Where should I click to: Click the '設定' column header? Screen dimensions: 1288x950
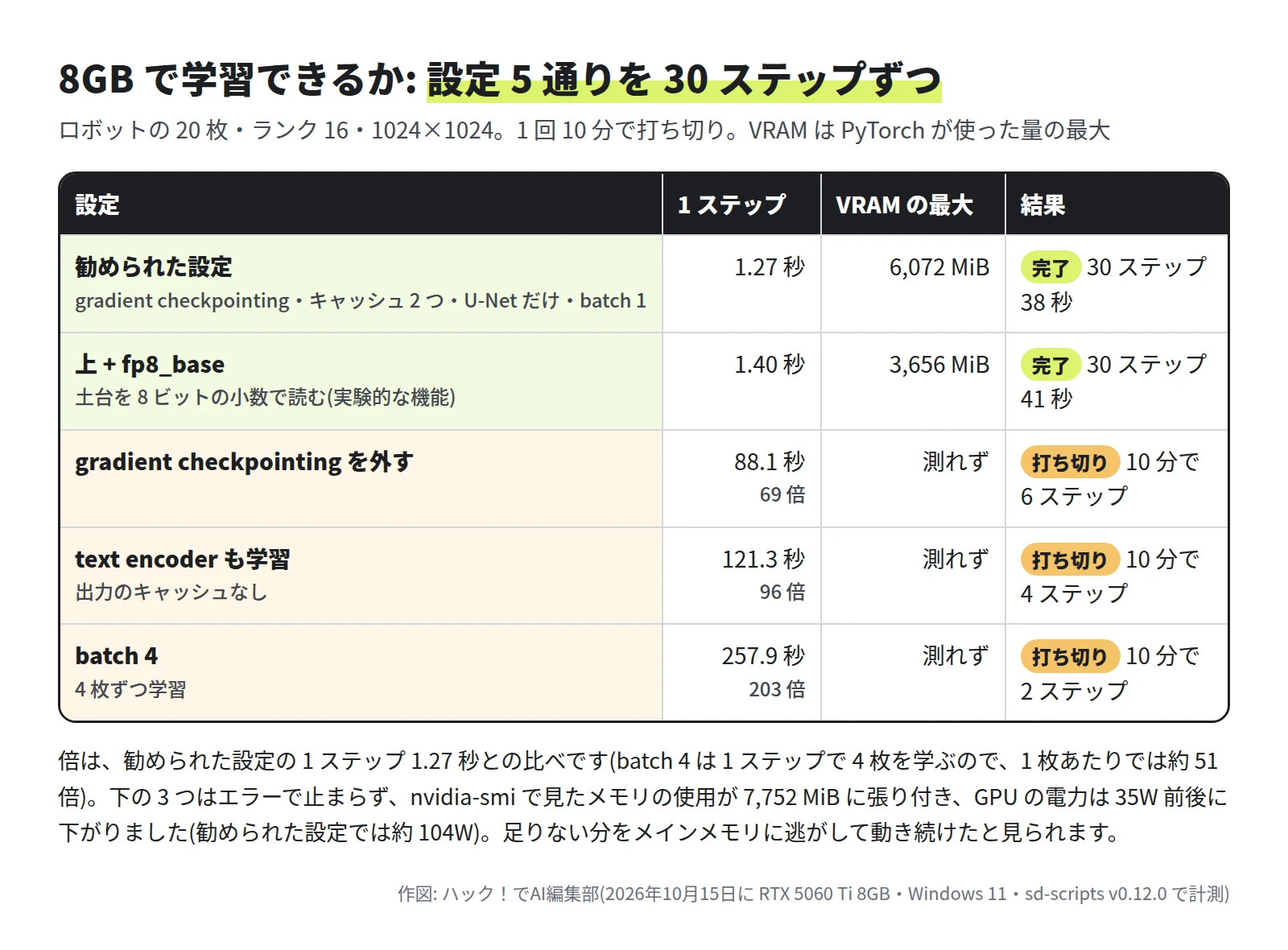[97, 204]
